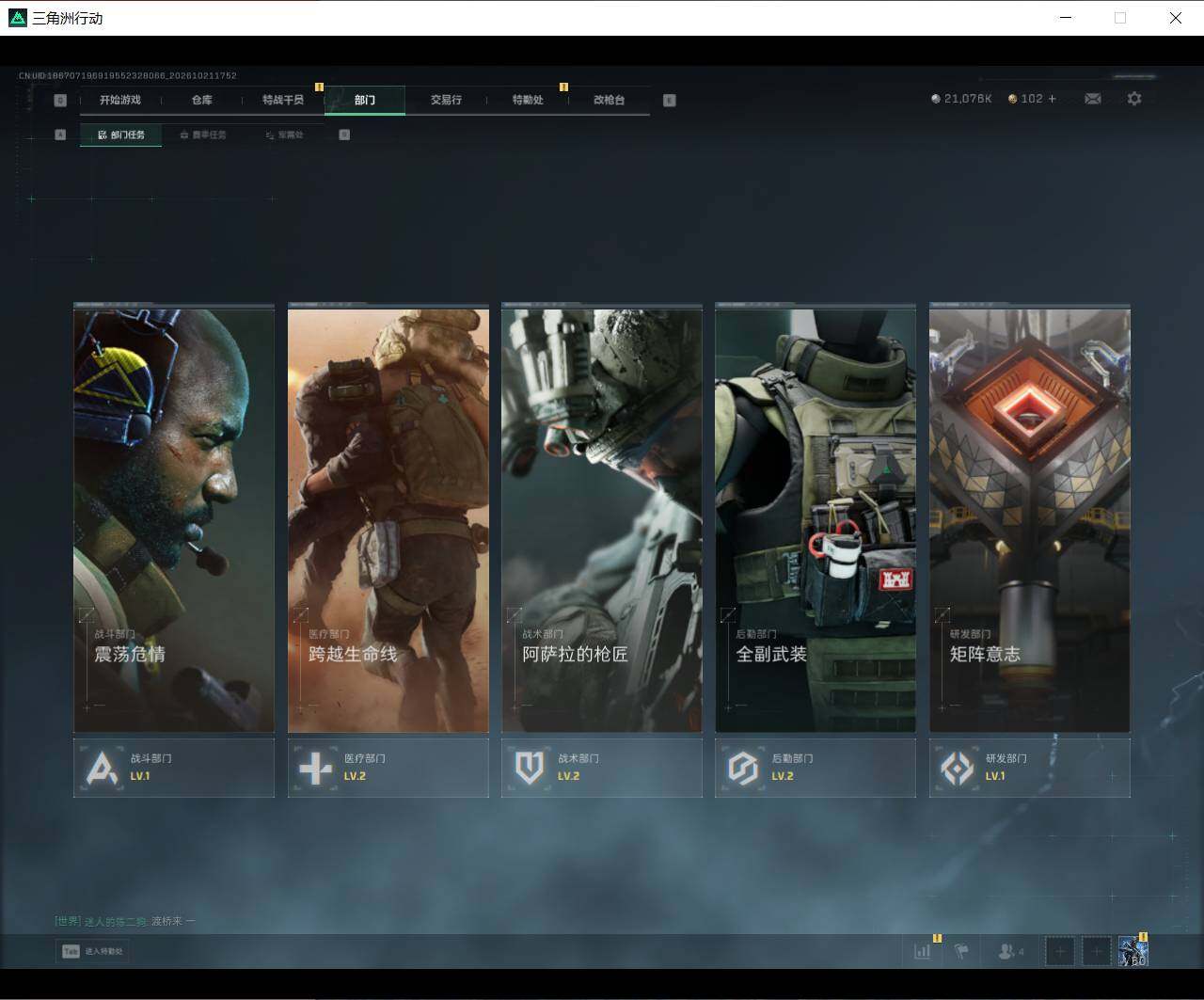Click the world chat message line

coord(125,921)
